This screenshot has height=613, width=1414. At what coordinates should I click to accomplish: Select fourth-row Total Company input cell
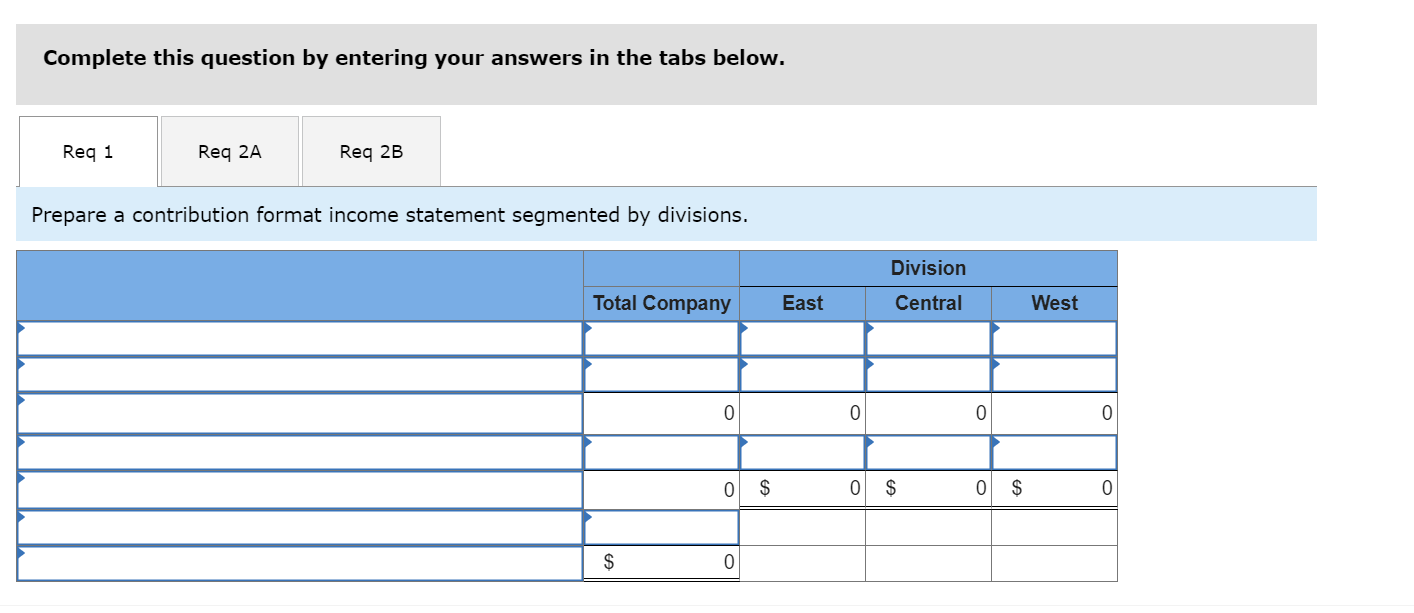pos(661,452)
